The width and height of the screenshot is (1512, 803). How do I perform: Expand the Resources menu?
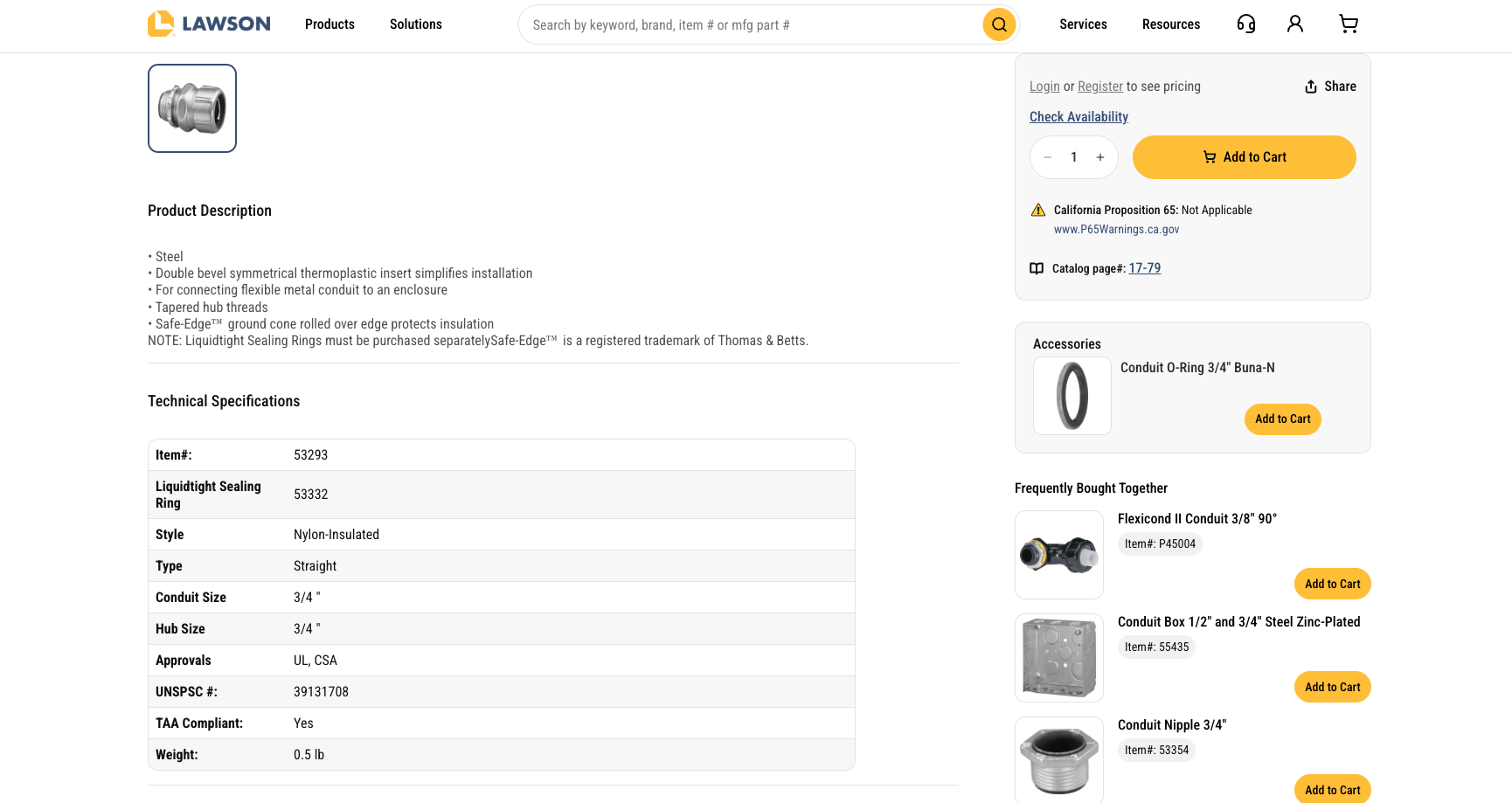tap(1170, 24)
